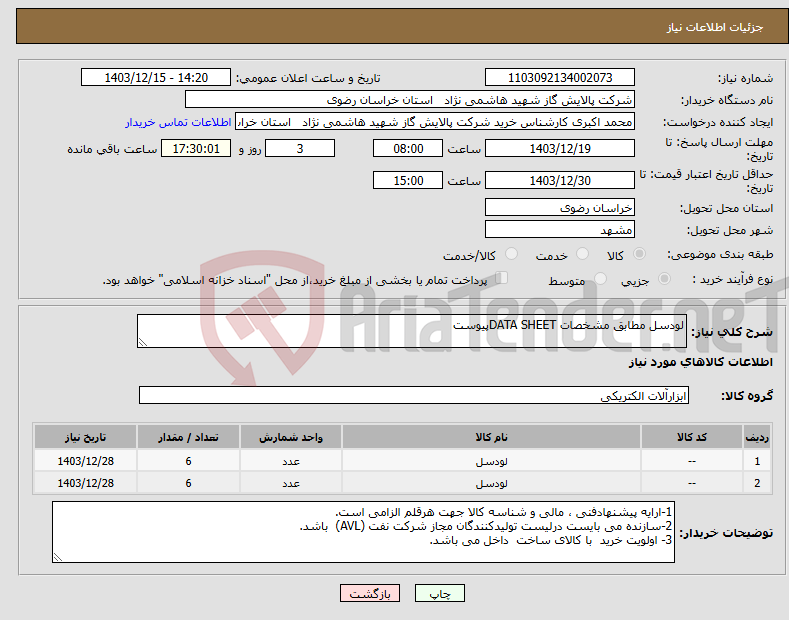Select the کالا radio button

[639, 254]
